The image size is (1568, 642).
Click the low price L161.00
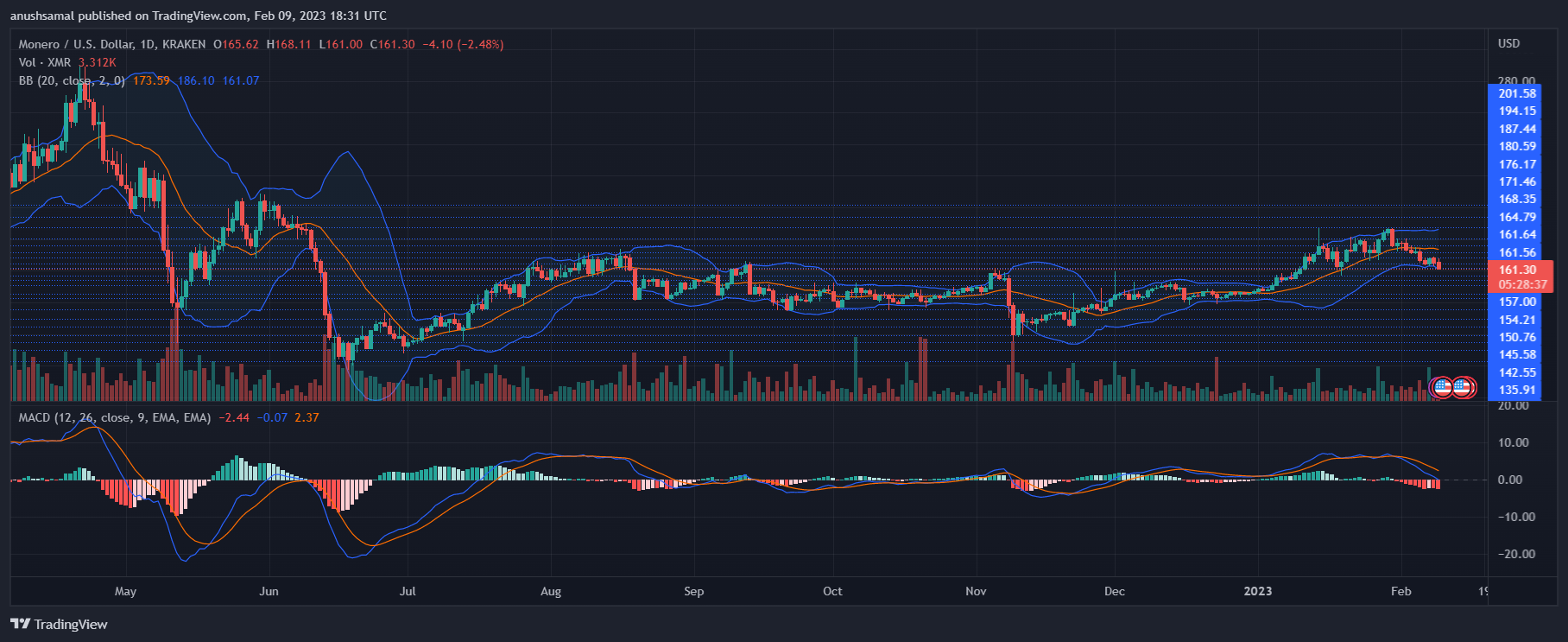340,44
